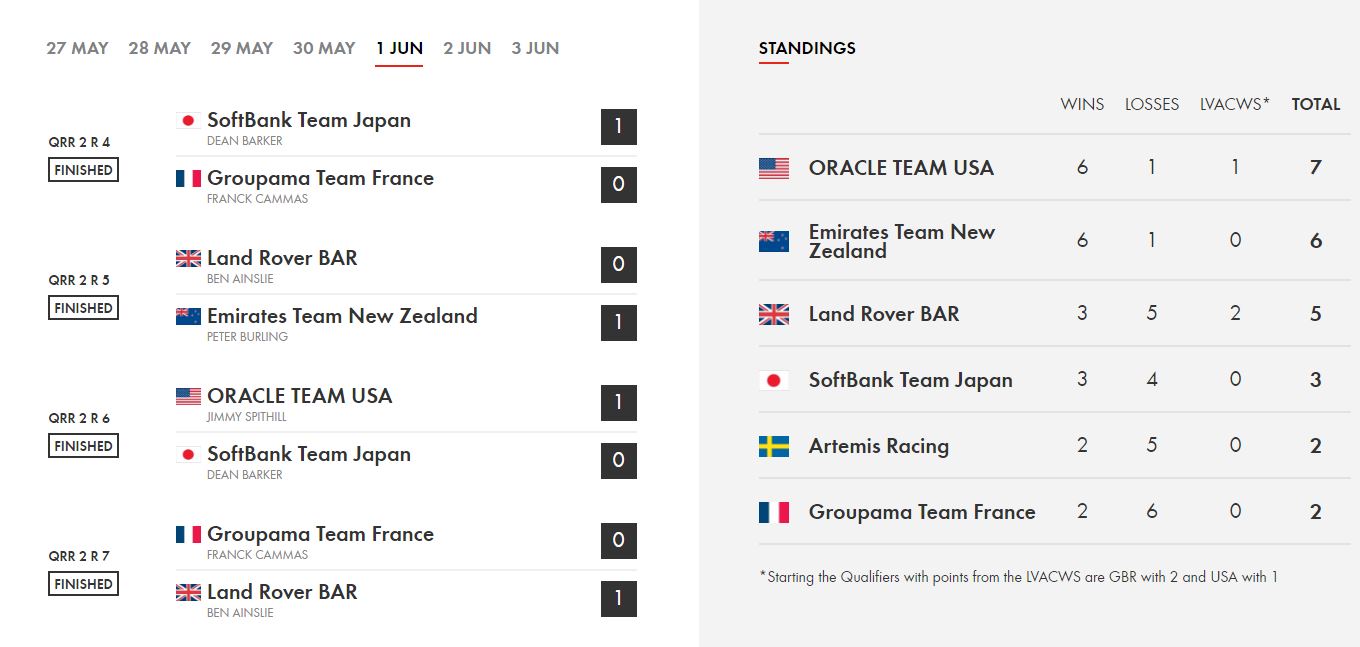Click the USA flag icon in standings

tap(774, 168)
